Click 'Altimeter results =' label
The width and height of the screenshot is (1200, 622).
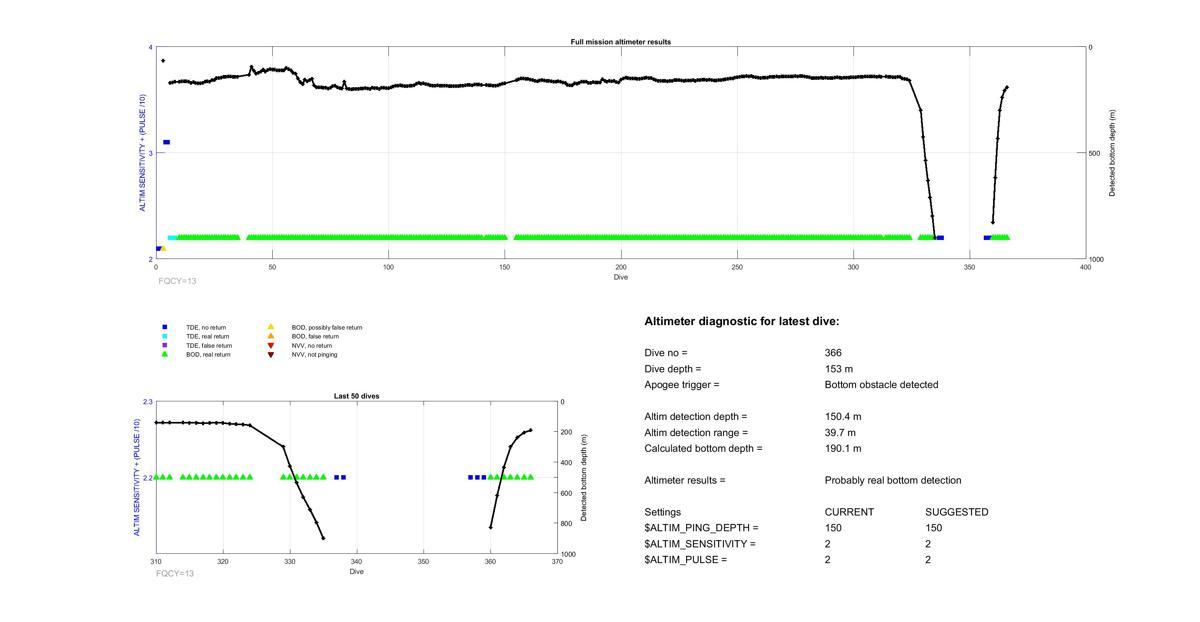[x=685, y=480]
